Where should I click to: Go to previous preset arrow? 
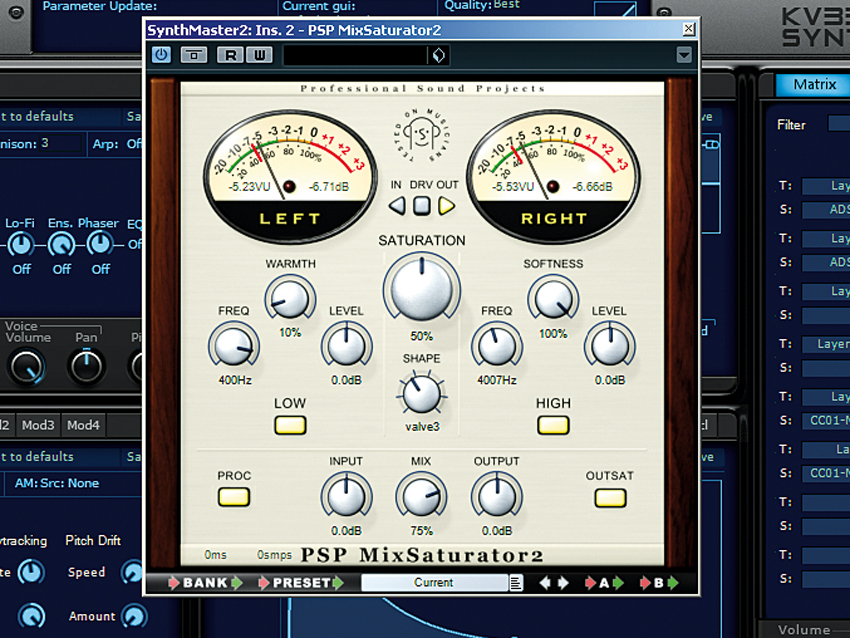point(545,583)
